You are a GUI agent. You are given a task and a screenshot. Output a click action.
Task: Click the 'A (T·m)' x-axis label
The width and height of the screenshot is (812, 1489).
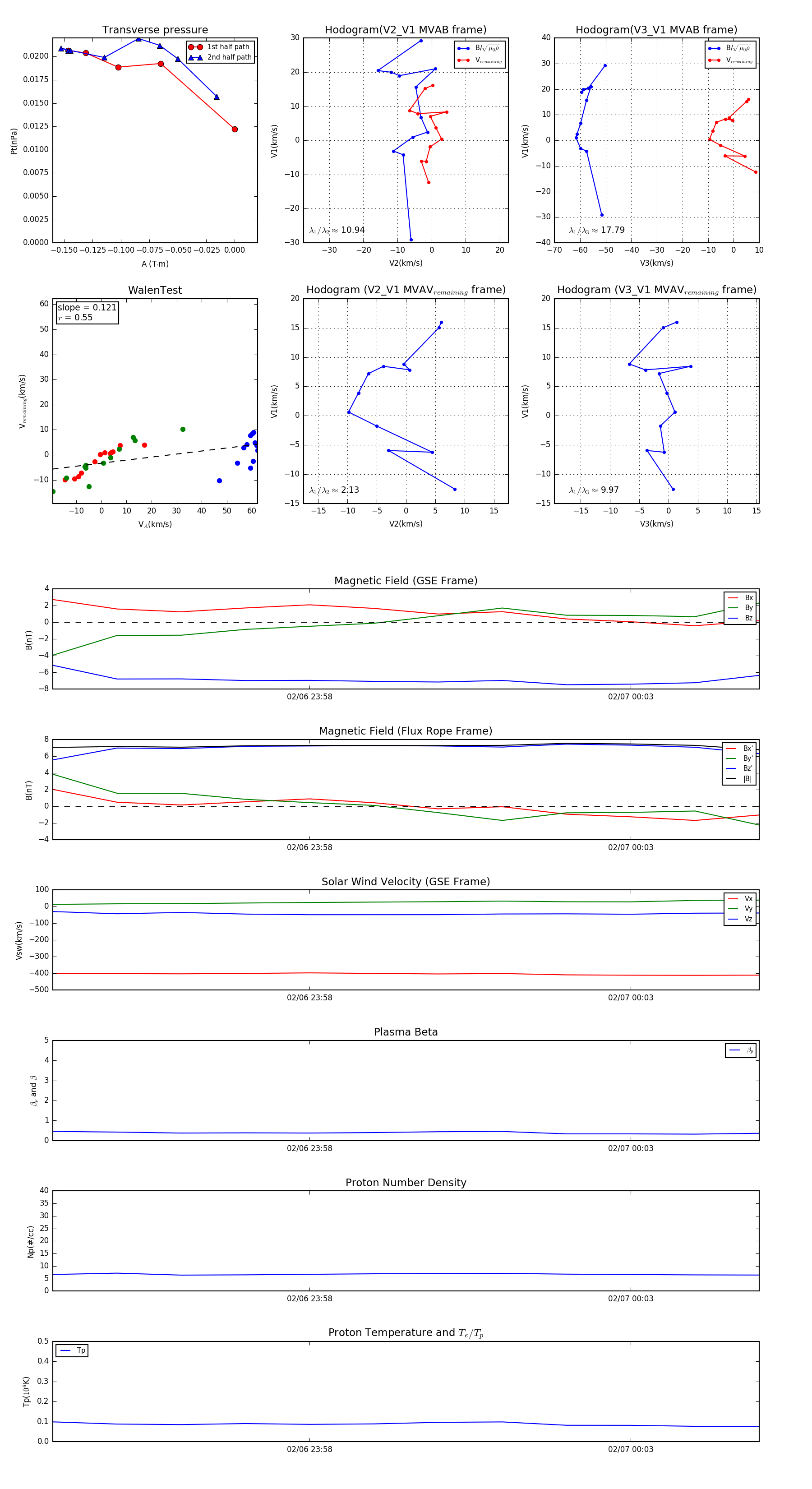[x=155, y=264]
